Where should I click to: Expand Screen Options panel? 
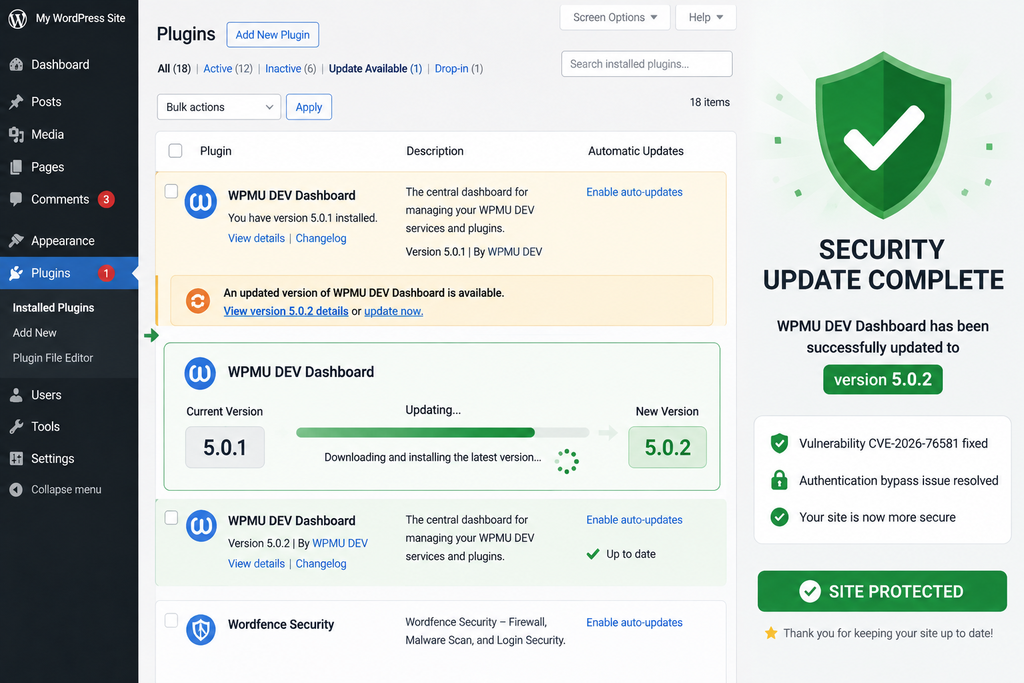(615, 18)
